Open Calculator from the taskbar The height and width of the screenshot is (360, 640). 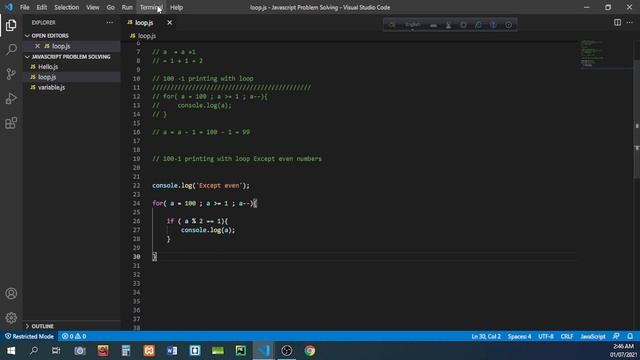point(126,351)
